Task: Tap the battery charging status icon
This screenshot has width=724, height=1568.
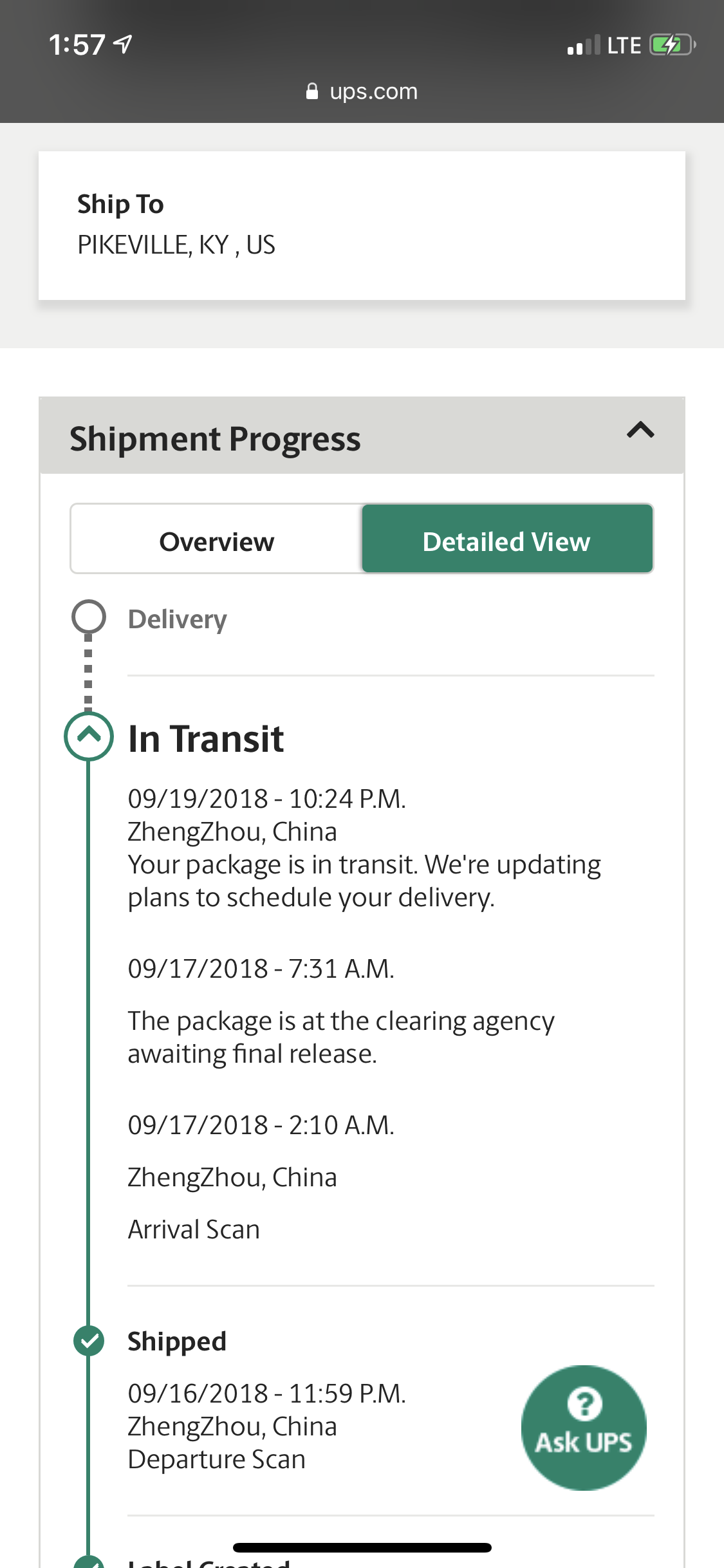Action: (x=672, y=45)
